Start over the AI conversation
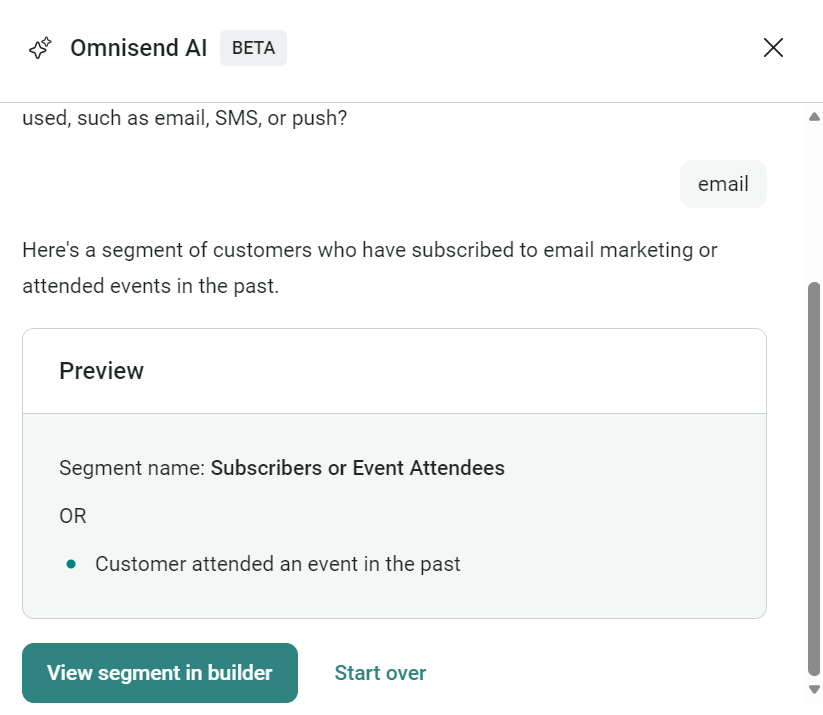This screenshot has width=823, height=715. point(380,672)
